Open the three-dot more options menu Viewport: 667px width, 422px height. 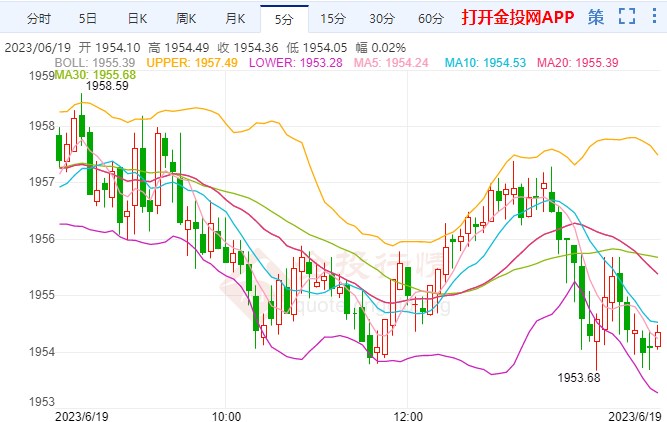pyautogui.click(x=654, y=16)
